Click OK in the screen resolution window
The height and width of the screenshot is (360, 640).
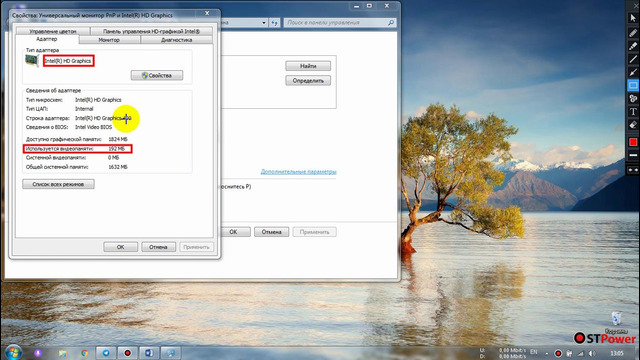pyautogui.click(x=233, y=232)
